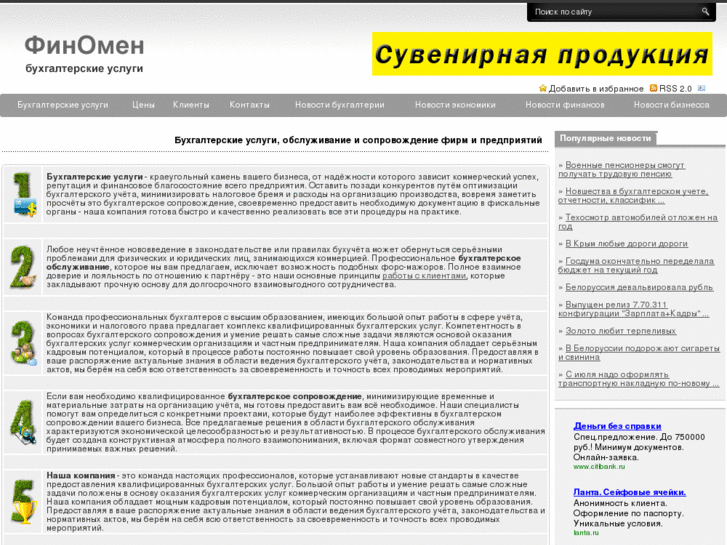Open the 'RSS 2.0' link
Screen dimensions: 727x545
coord(675,89)
